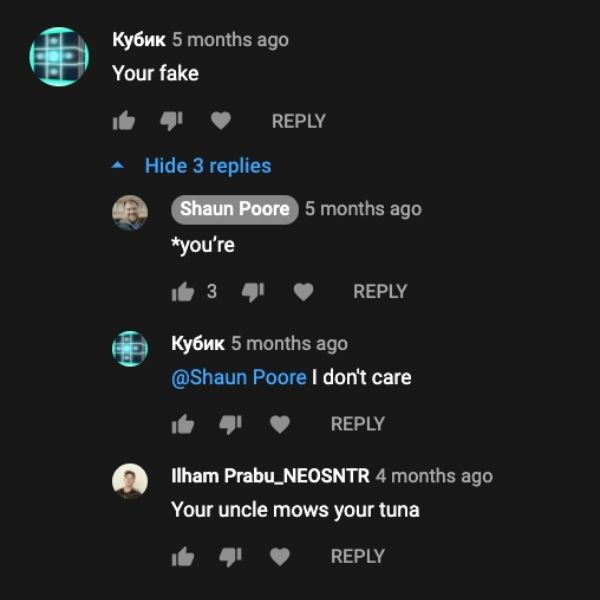The width and height of the screenshot is (600, 600).
Task: Like Shaun Poore's "*you're" reply
Action: click(183, 292)
